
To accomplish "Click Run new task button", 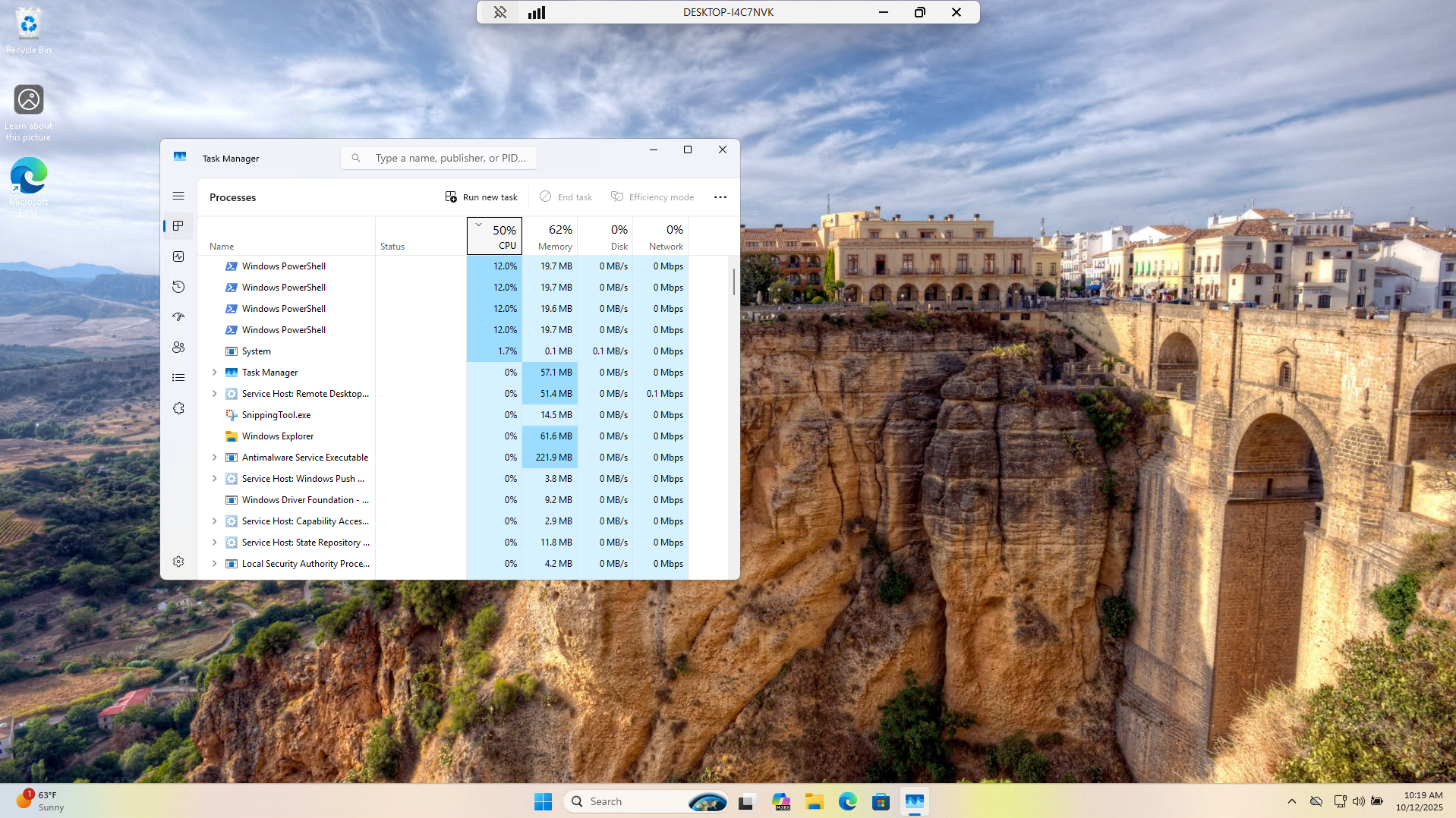I will tap(481, 197).
